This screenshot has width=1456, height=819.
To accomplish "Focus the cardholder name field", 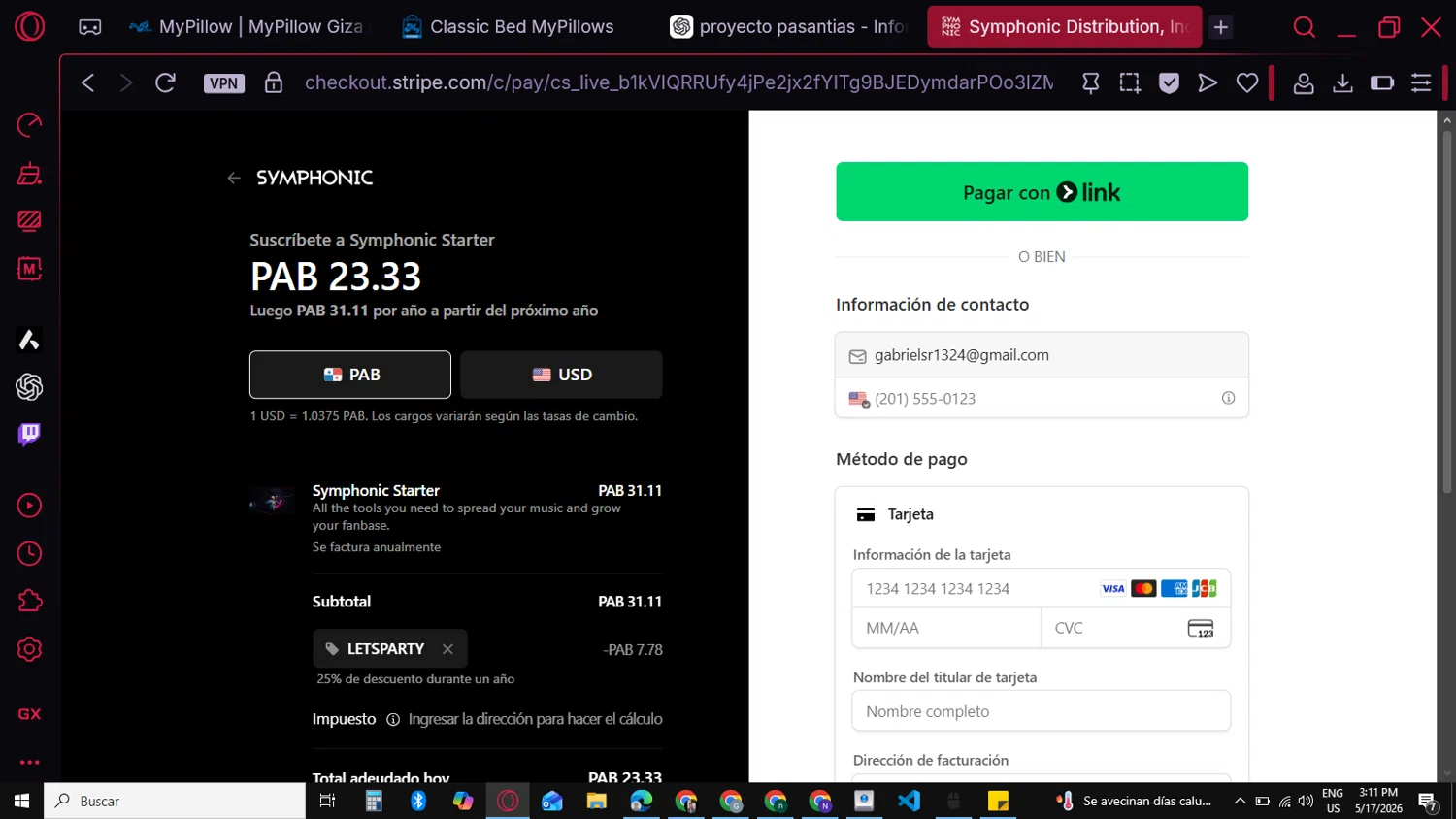I will 1042,711.
